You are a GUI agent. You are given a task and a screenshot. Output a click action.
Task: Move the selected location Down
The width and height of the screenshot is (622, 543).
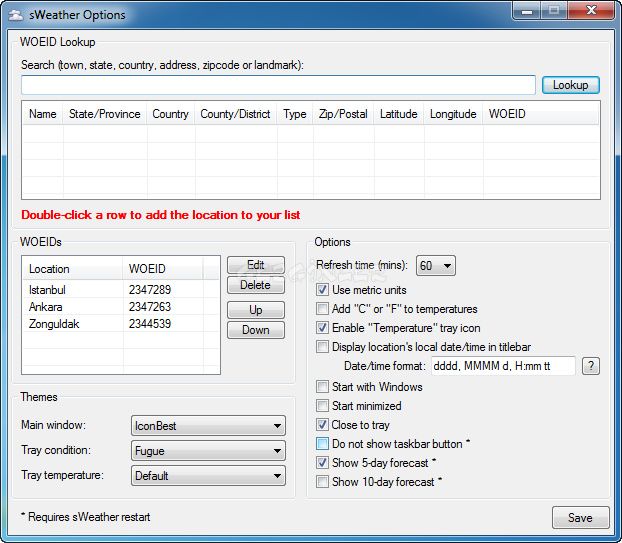click(x=256, y=330)
